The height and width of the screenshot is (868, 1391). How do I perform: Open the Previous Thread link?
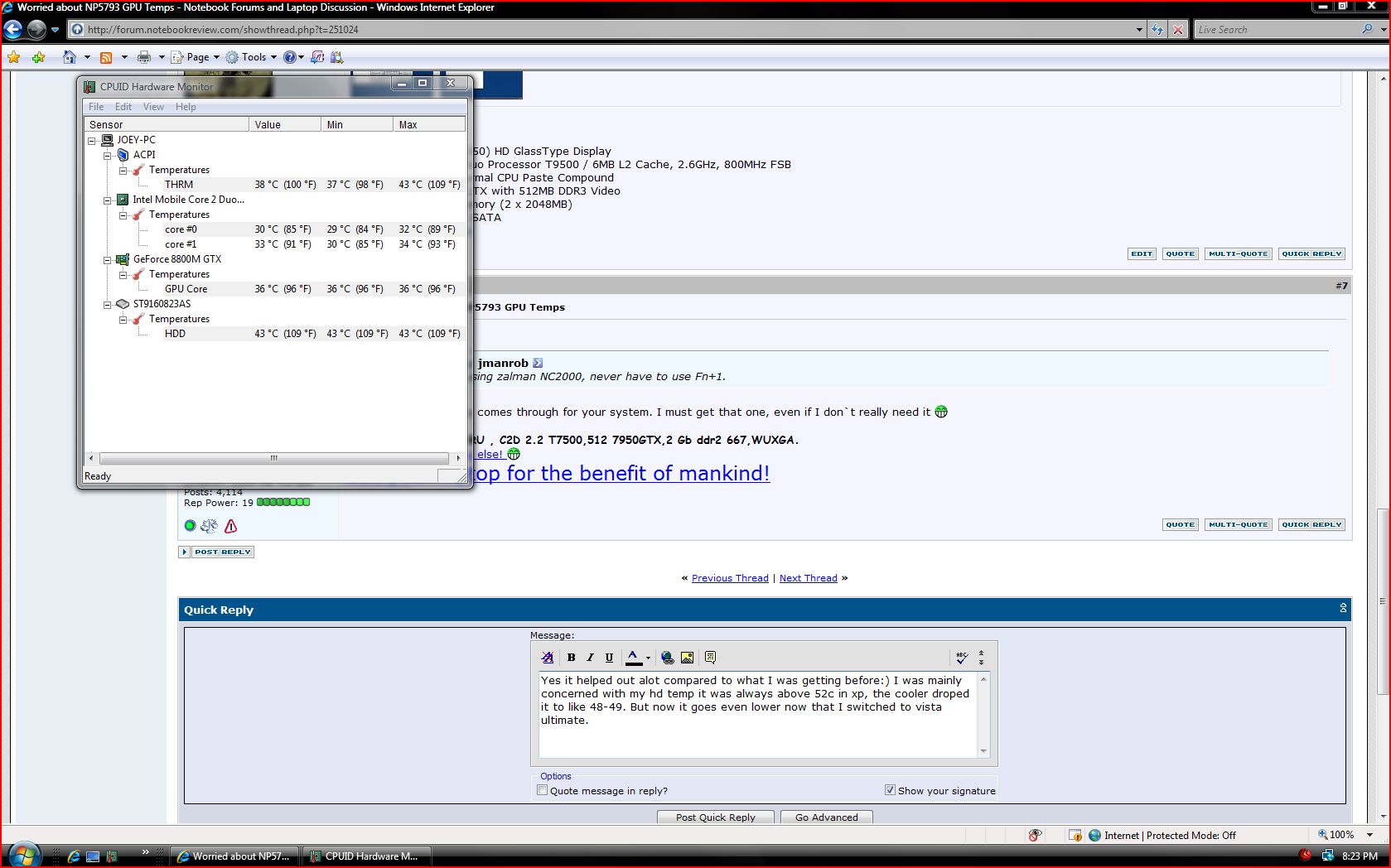(730, 578)
